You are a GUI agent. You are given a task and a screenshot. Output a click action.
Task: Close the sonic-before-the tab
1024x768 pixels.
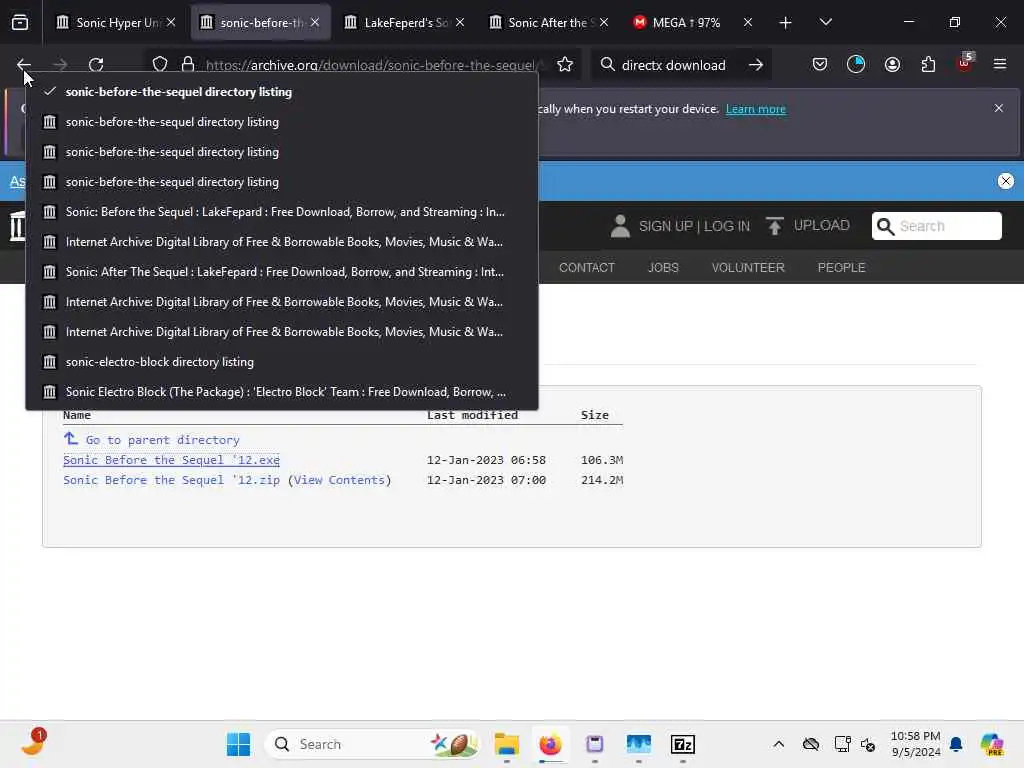pyautogui.click(x=315, y=22)
